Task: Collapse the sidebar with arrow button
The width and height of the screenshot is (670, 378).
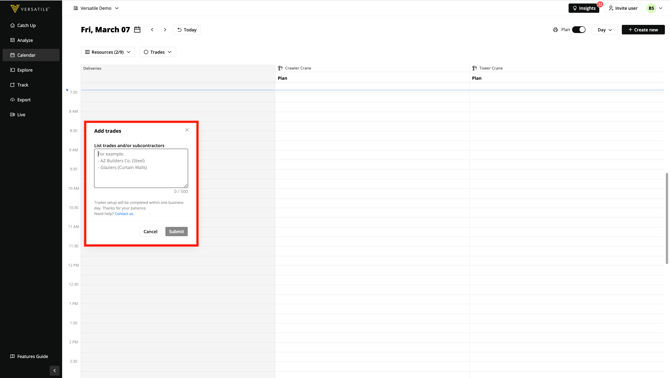Action: coord(54,370)
